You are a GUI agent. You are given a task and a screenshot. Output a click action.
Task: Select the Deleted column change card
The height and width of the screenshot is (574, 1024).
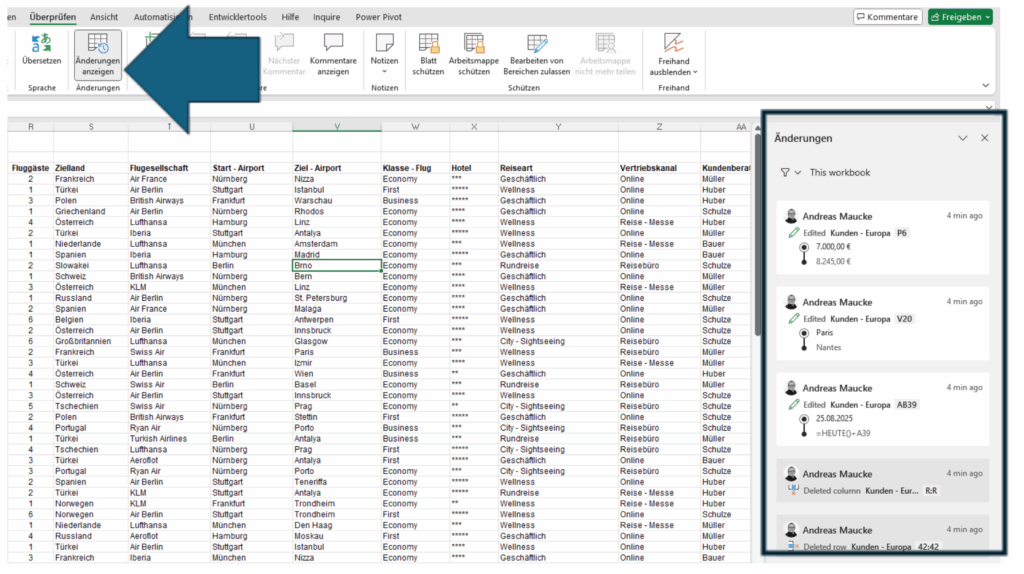coord(882,481)
